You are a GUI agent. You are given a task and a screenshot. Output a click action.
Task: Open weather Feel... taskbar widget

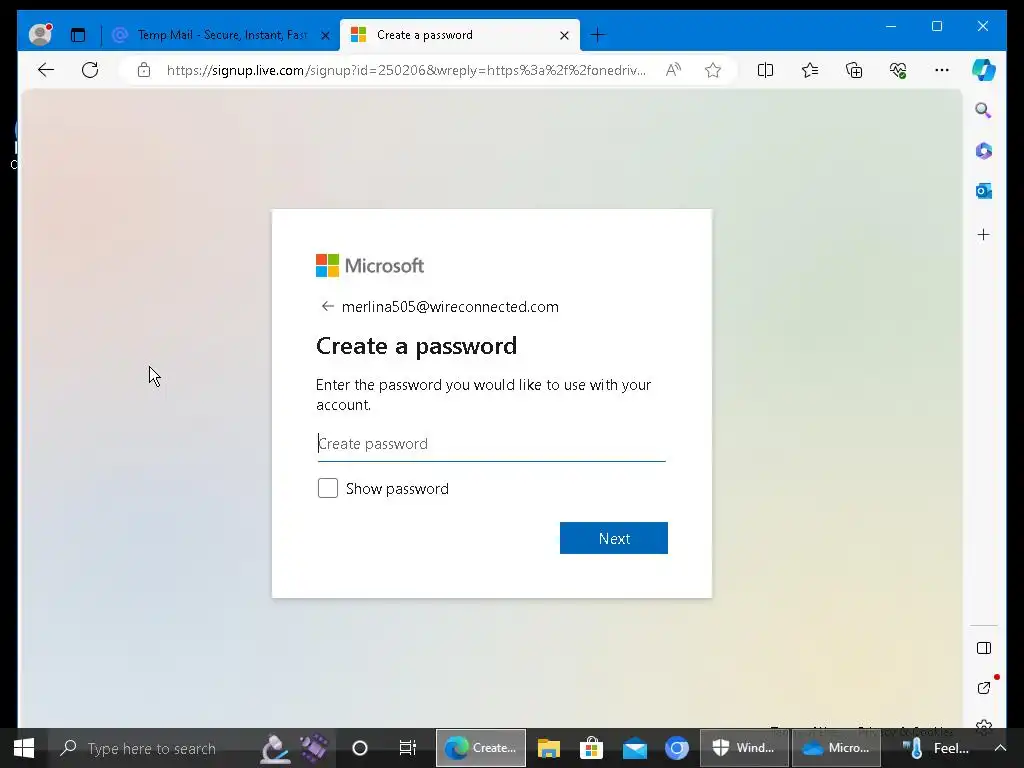pyautogui.click(x=937, y=748)
